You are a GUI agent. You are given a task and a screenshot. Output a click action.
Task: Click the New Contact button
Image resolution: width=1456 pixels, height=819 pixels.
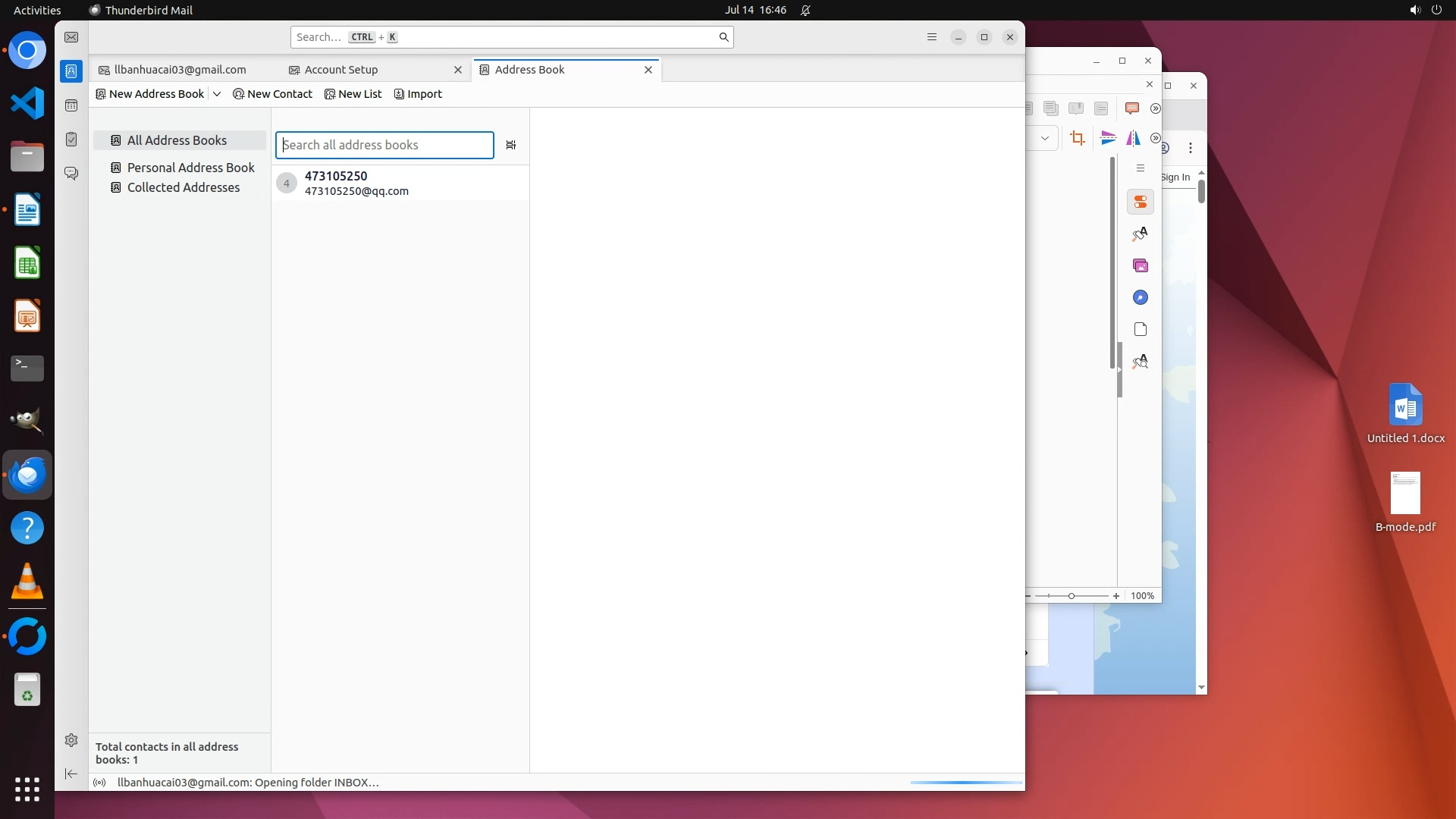pos(272,94)
